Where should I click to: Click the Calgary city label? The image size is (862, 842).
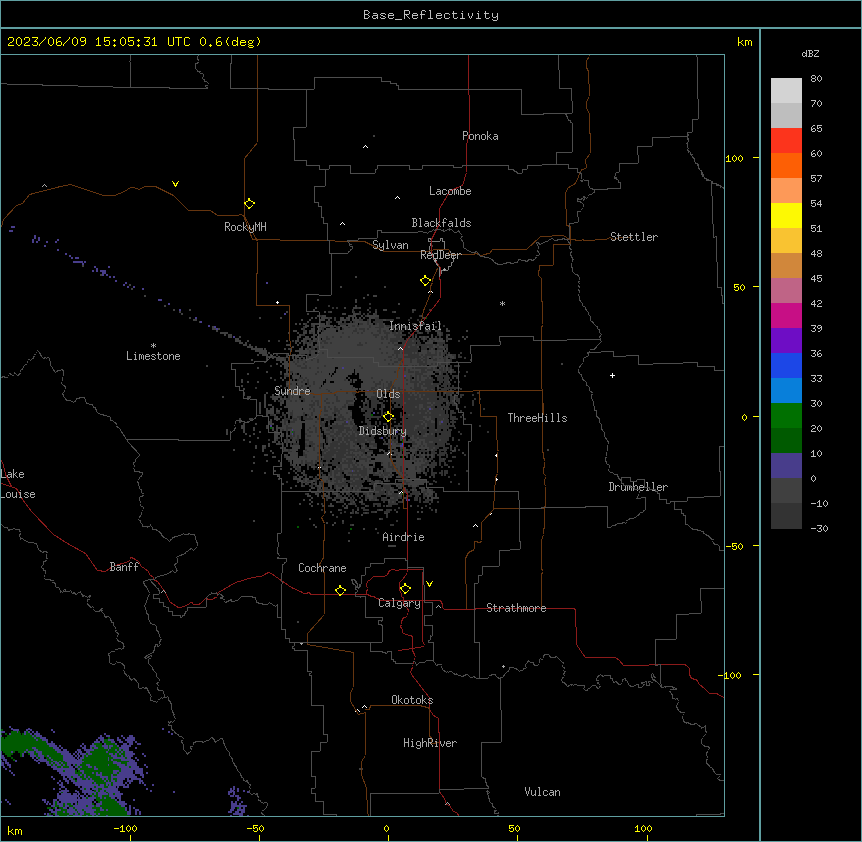pos(399,603)
